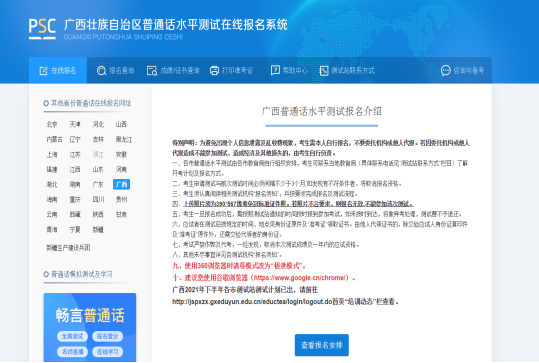Click the chat bubble icon for 咨询

(x=446, y=70)
